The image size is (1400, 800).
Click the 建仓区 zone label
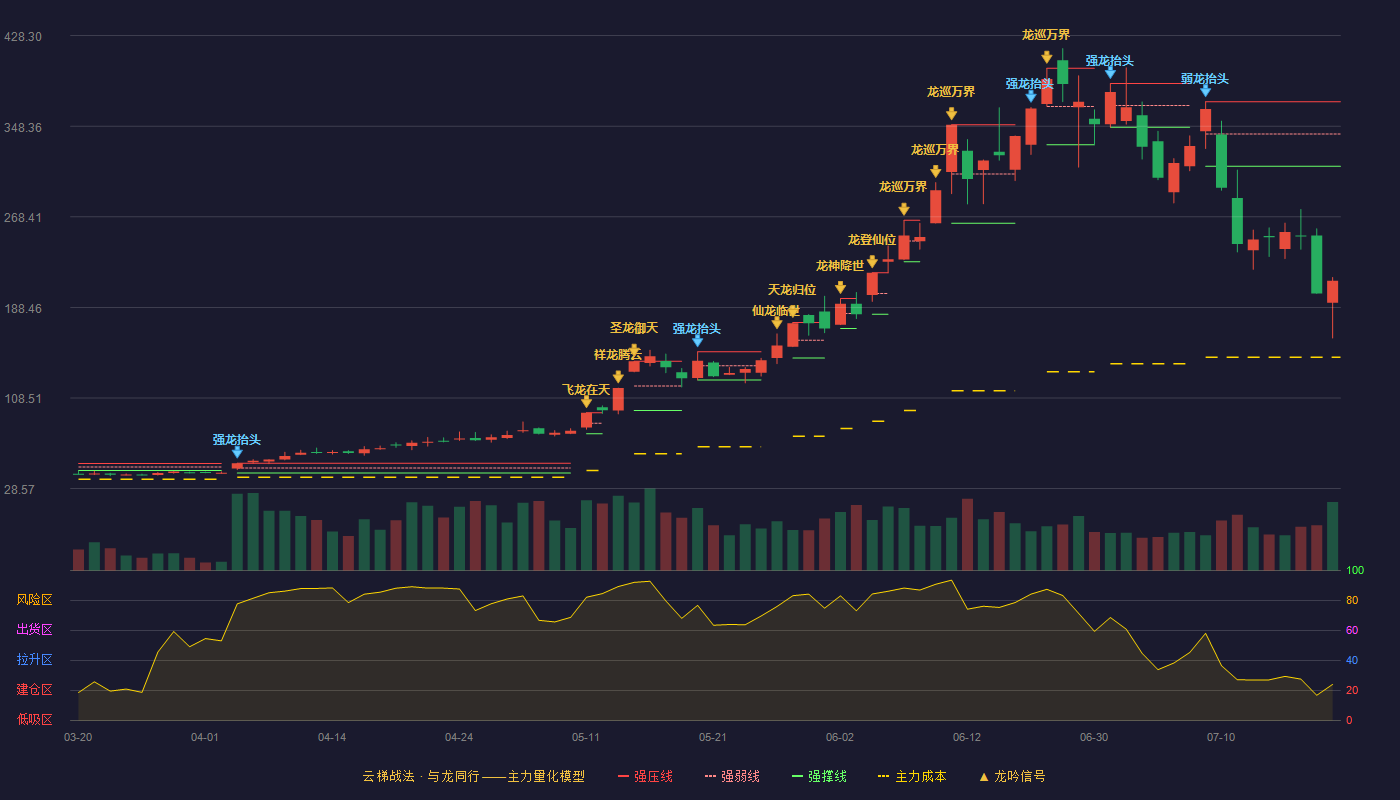click(35, 690)
